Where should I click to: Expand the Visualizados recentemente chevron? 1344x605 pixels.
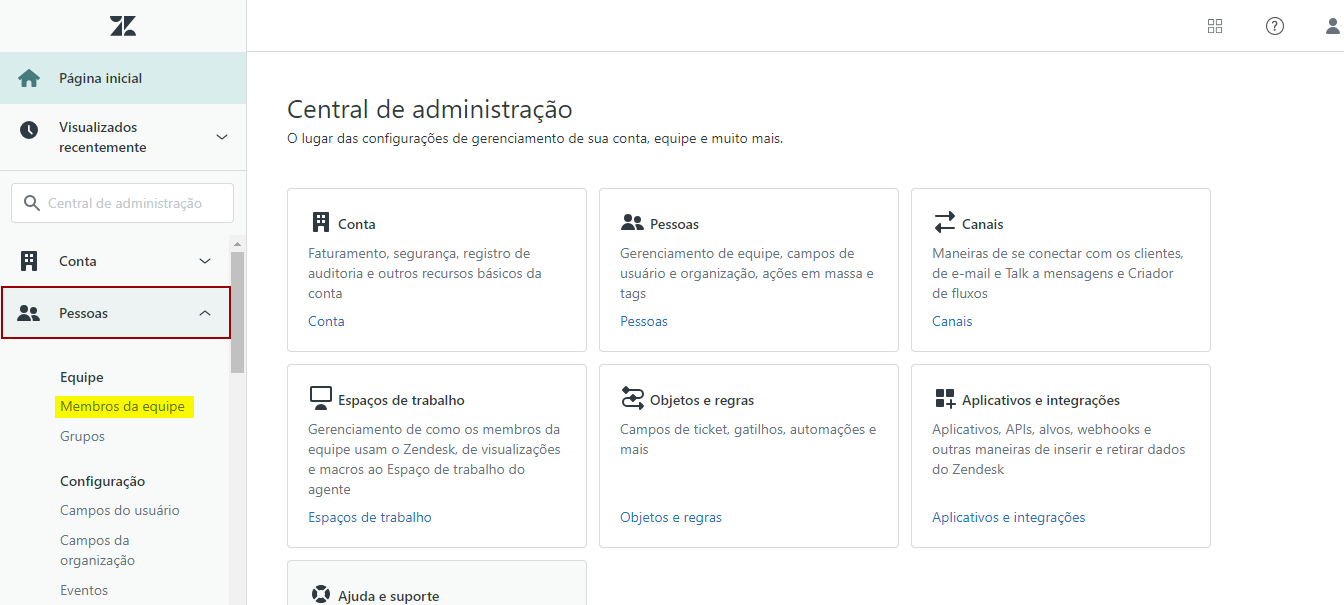tap(222, 137)
